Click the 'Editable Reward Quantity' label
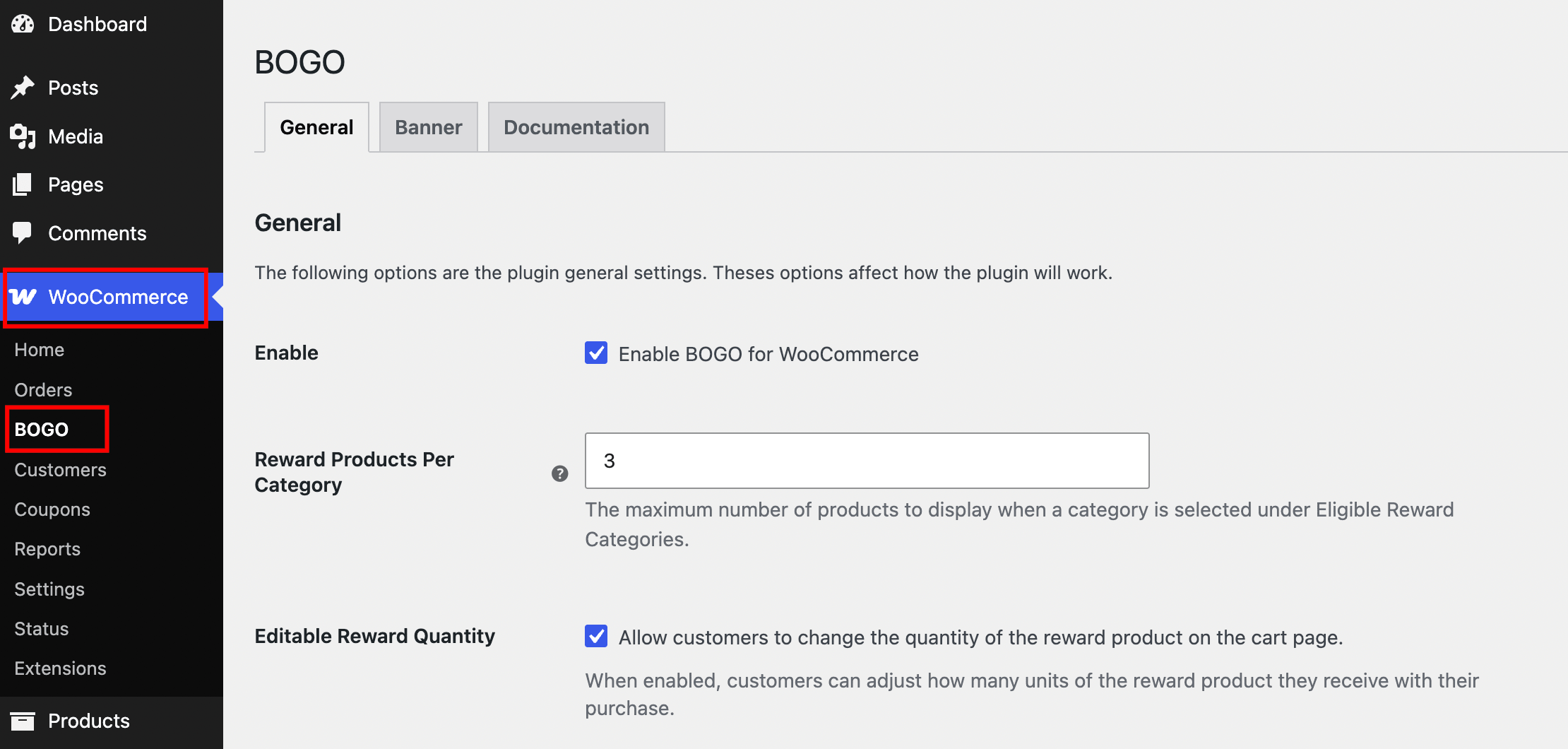Image resolution: width=1568 pixels, height=749 pixels. (x=375, y=636)
